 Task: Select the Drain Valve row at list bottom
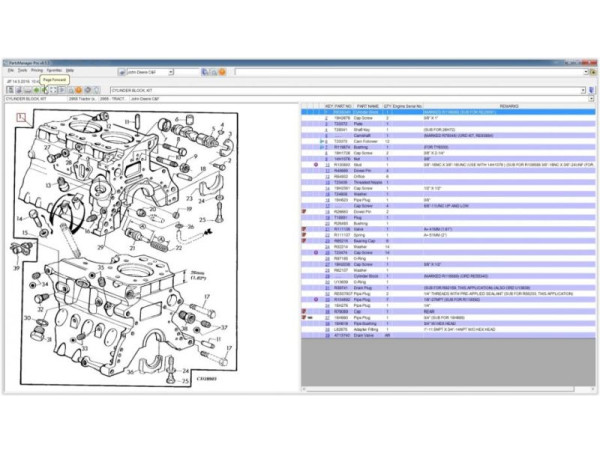[368, 335]
